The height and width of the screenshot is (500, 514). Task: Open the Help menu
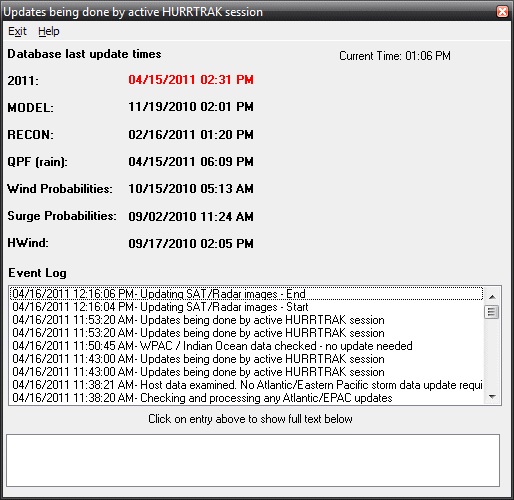click(x=49, y=31)
